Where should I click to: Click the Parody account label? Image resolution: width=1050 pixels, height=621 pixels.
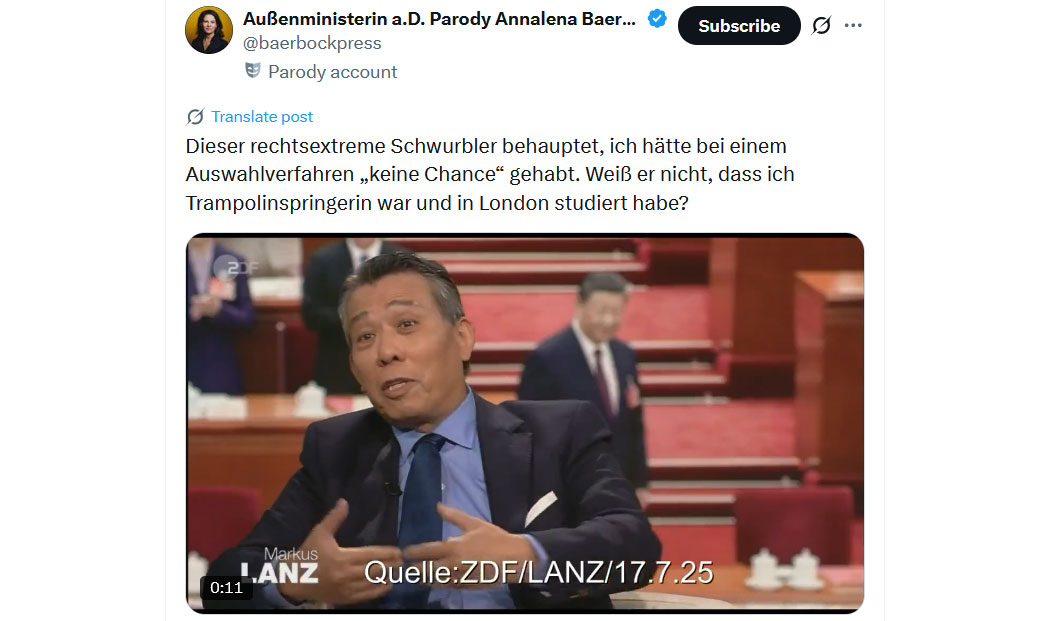click(332, 72)
